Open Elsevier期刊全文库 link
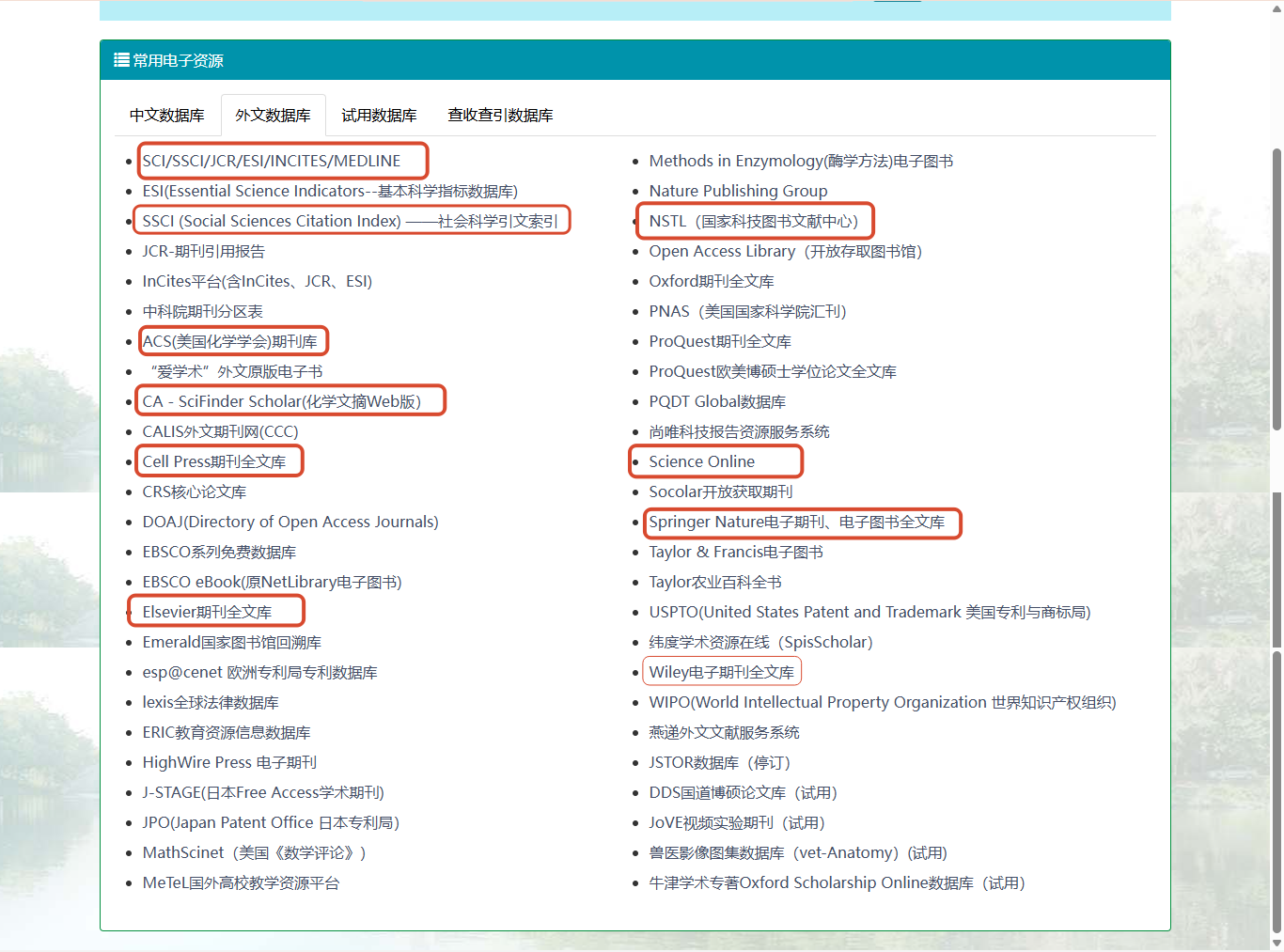Screen dimensions: 1284x952 207,612
